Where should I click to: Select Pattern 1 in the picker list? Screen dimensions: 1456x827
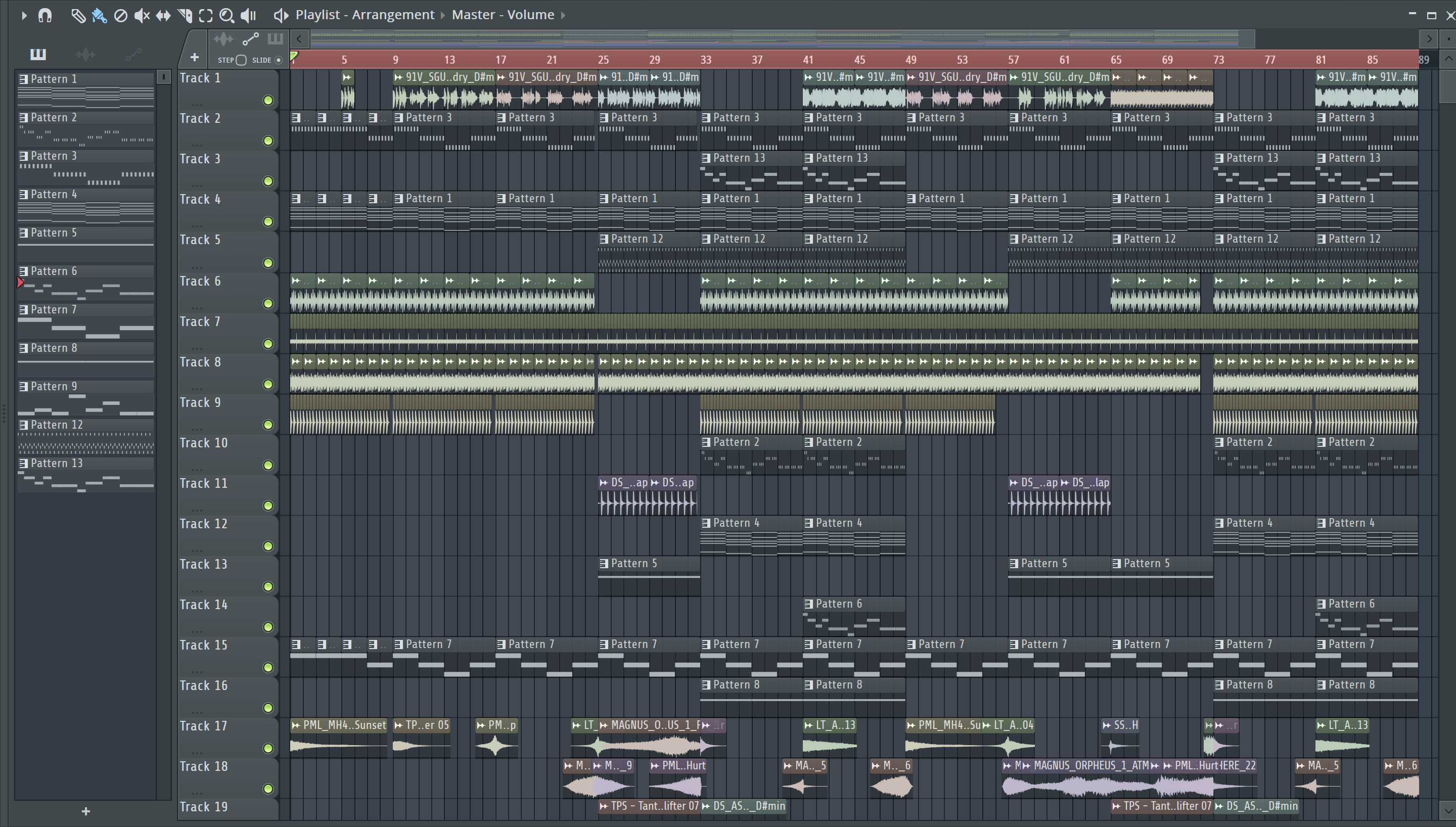(x=86, y=90)
